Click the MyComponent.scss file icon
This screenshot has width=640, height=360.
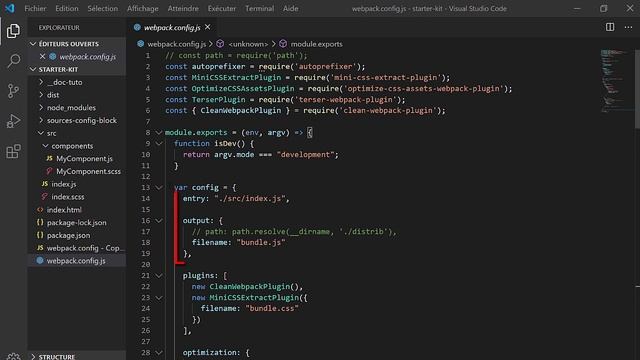(x=49, y=171)
